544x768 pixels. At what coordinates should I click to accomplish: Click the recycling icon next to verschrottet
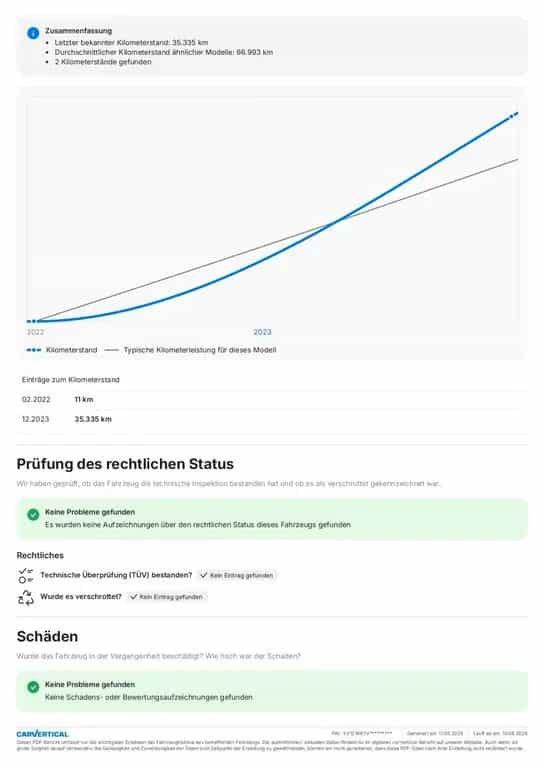click(25, 598)
